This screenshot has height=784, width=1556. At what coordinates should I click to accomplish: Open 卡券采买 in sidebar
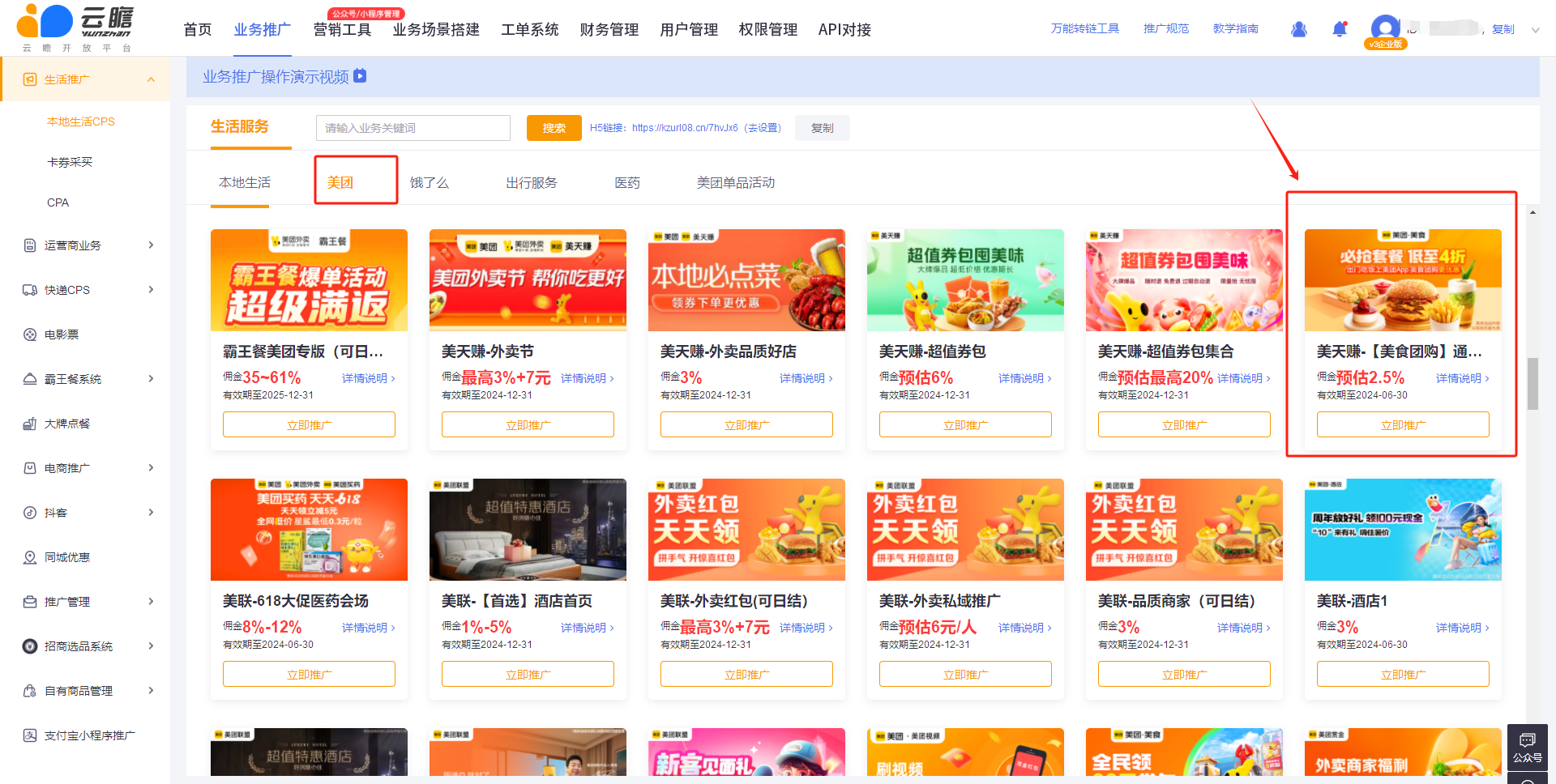click(x=70, y=162)
